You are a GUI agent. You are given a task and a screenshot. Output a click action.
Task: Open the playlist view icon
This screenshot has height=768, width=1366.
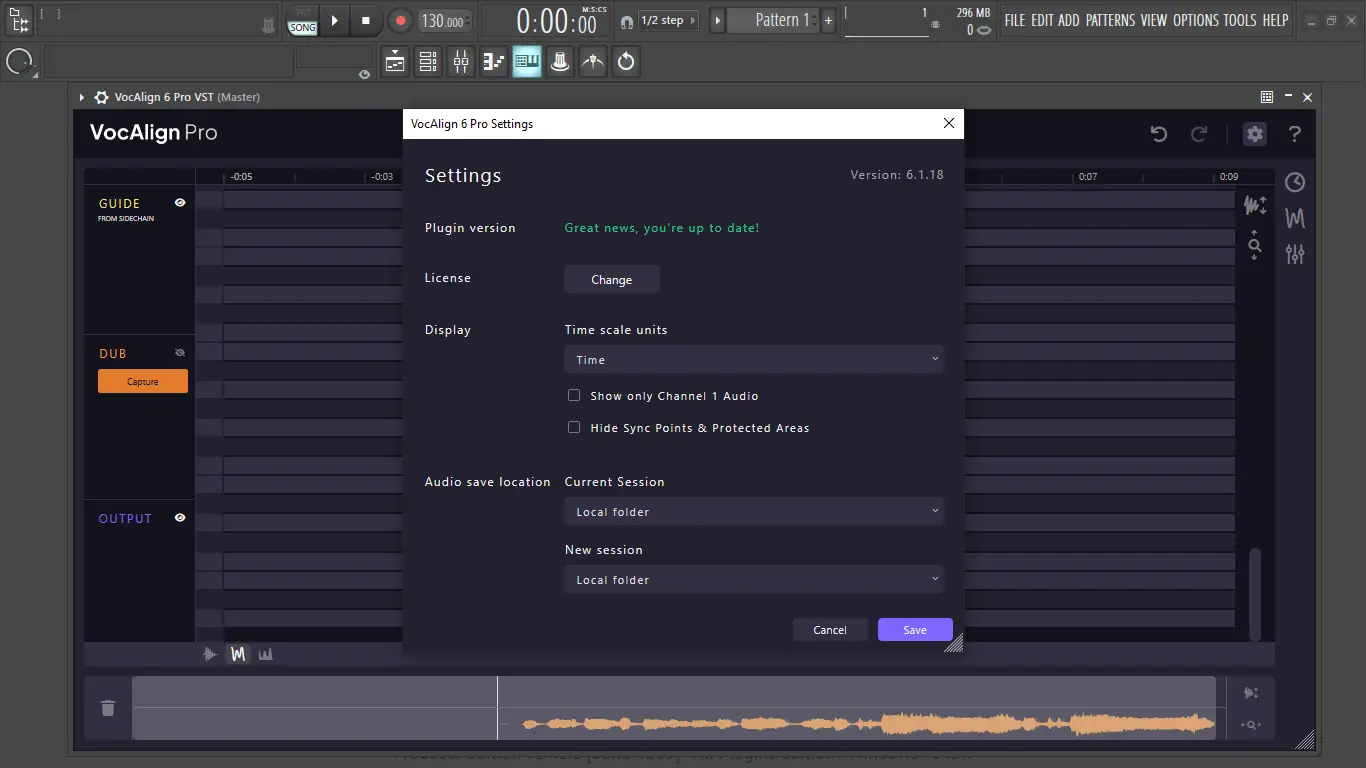(395, 62)
